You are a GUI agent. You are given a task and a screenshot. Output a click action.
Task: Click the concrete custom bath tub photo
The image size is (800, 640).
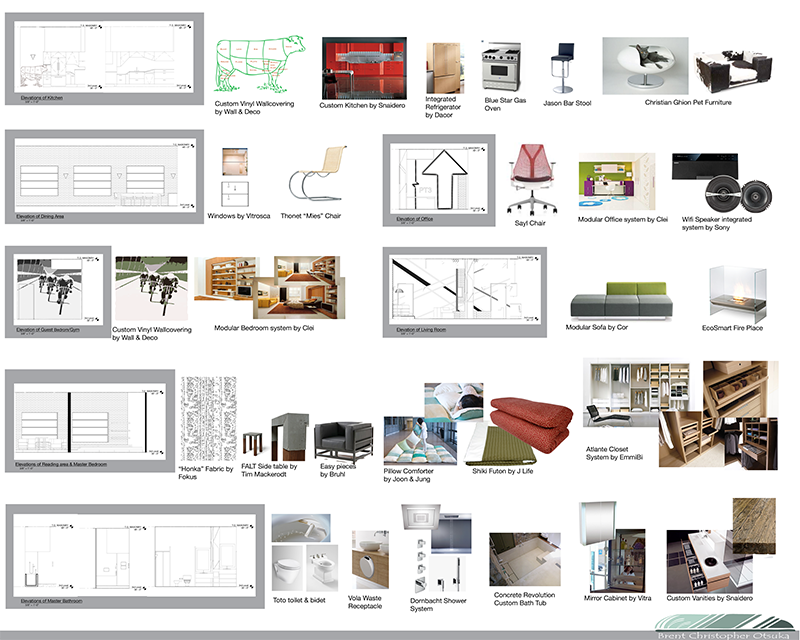pyautogui.click(x=525, y=559)
